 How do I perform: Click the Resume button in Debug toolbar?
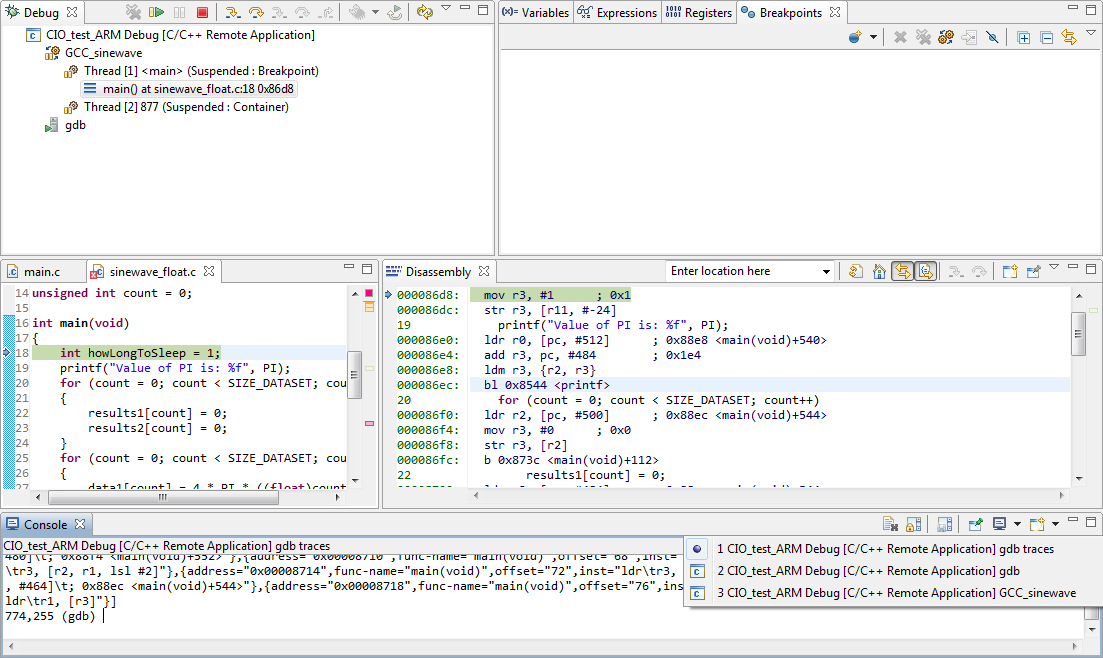tap(157, 13)
